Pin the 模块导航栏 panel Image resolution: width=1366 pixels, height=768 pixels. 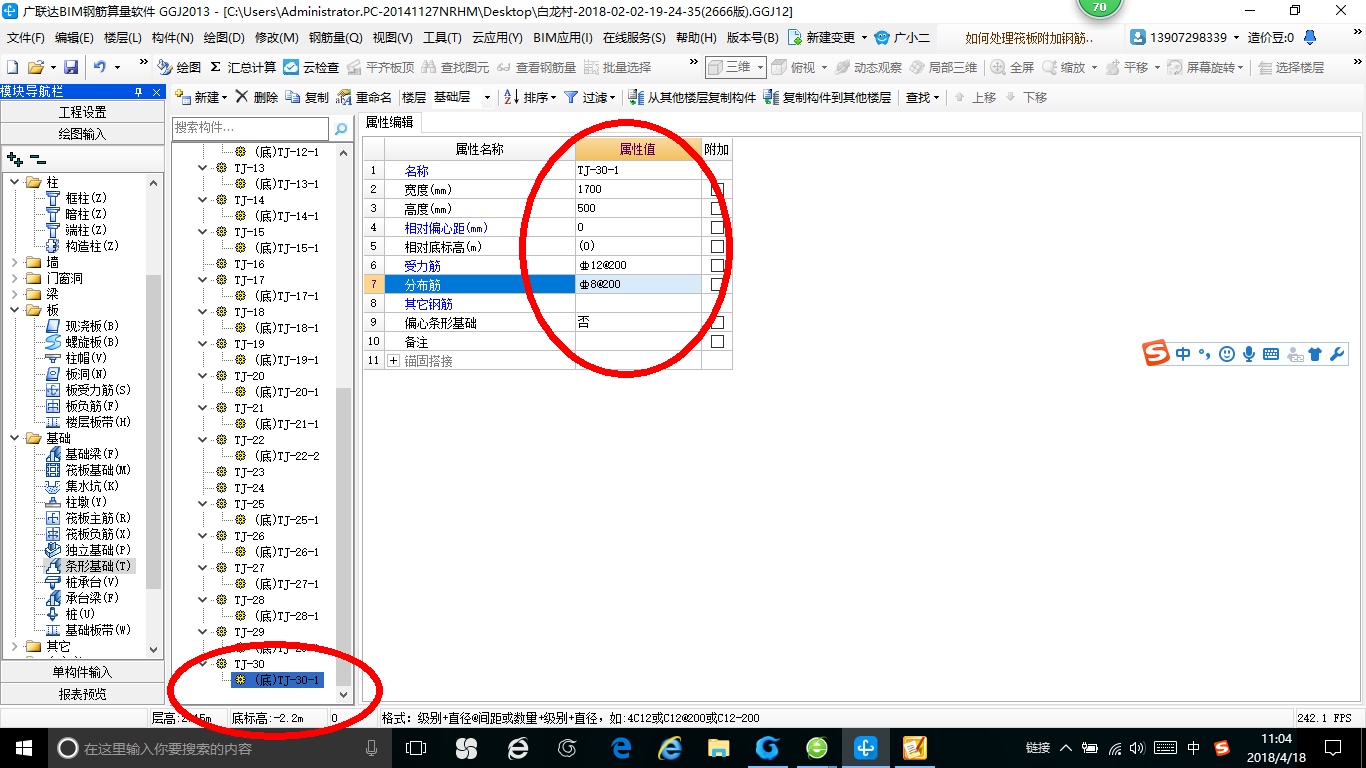[x=139, y=91]
